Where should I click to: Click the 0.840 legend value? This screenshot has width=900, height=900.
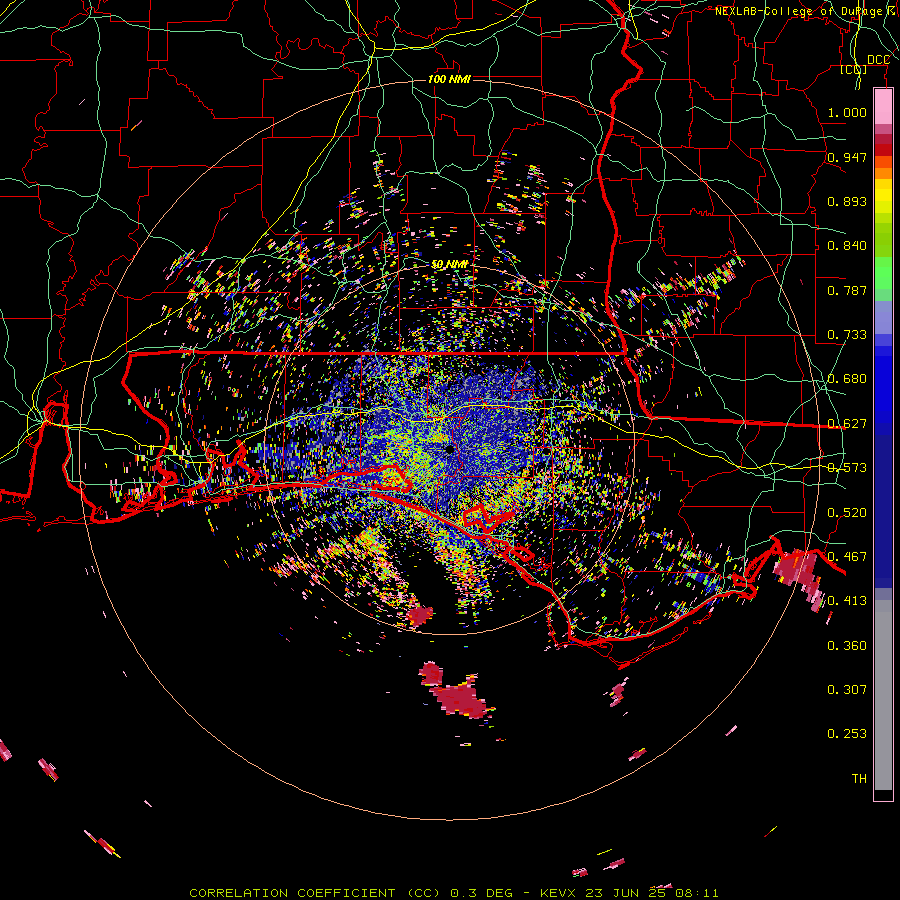coord(847,246)
